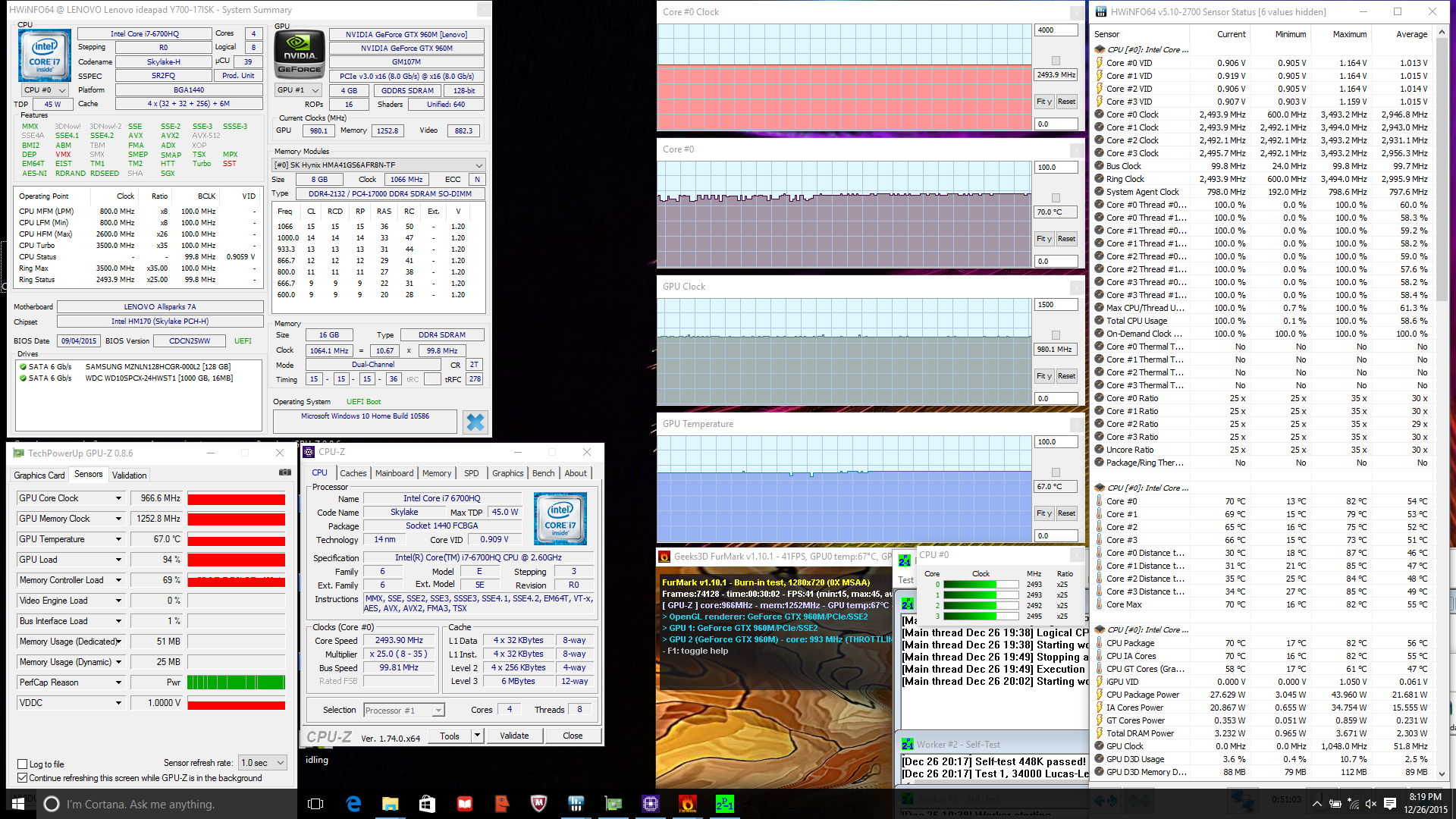Enable the Log to file checkbox
This screenshot has width=1456, height=819.
tap(23, 764)
